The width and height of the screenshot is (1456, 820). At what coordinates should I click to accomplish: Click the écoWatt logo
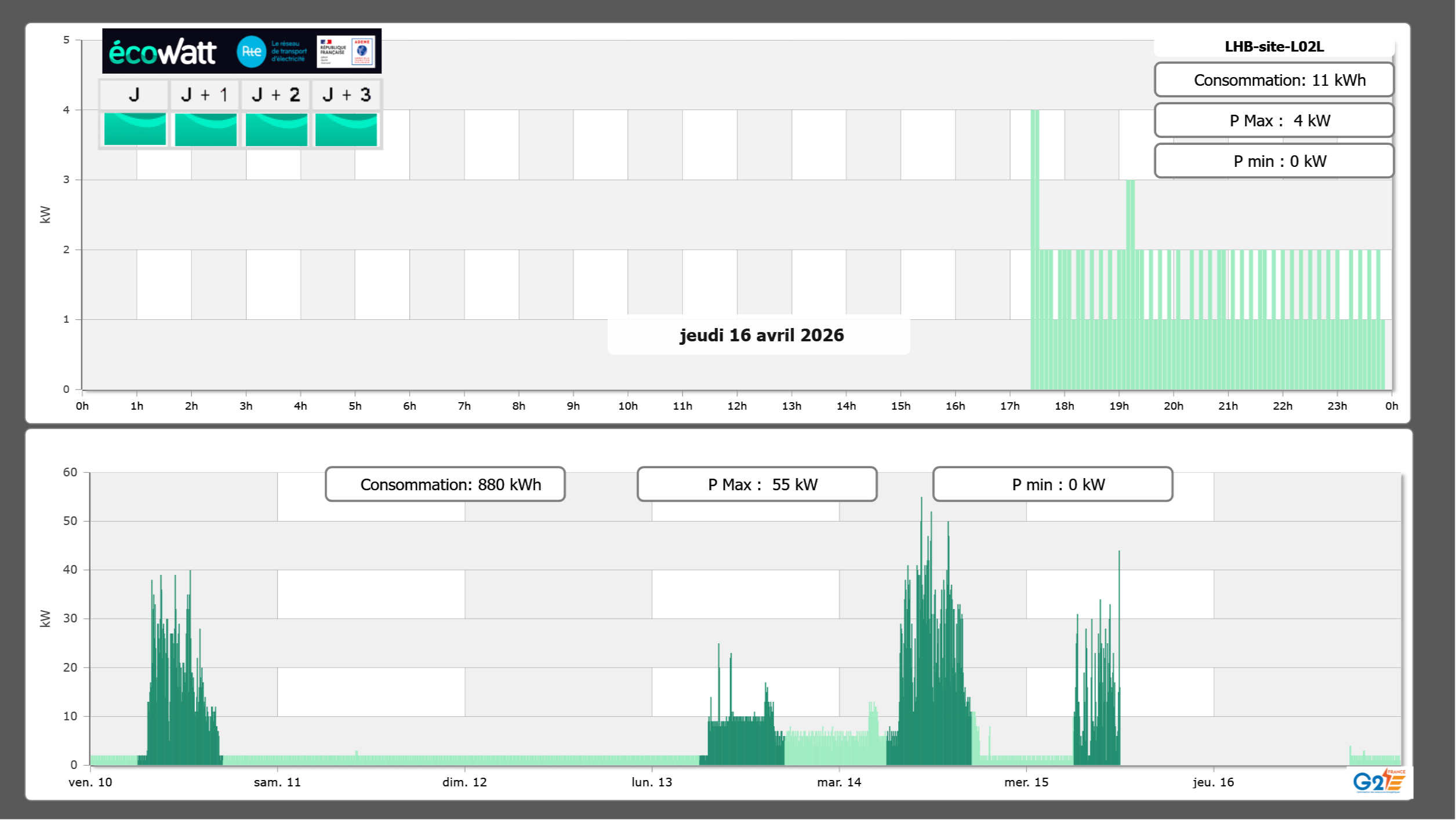click(x=163, y=52)
